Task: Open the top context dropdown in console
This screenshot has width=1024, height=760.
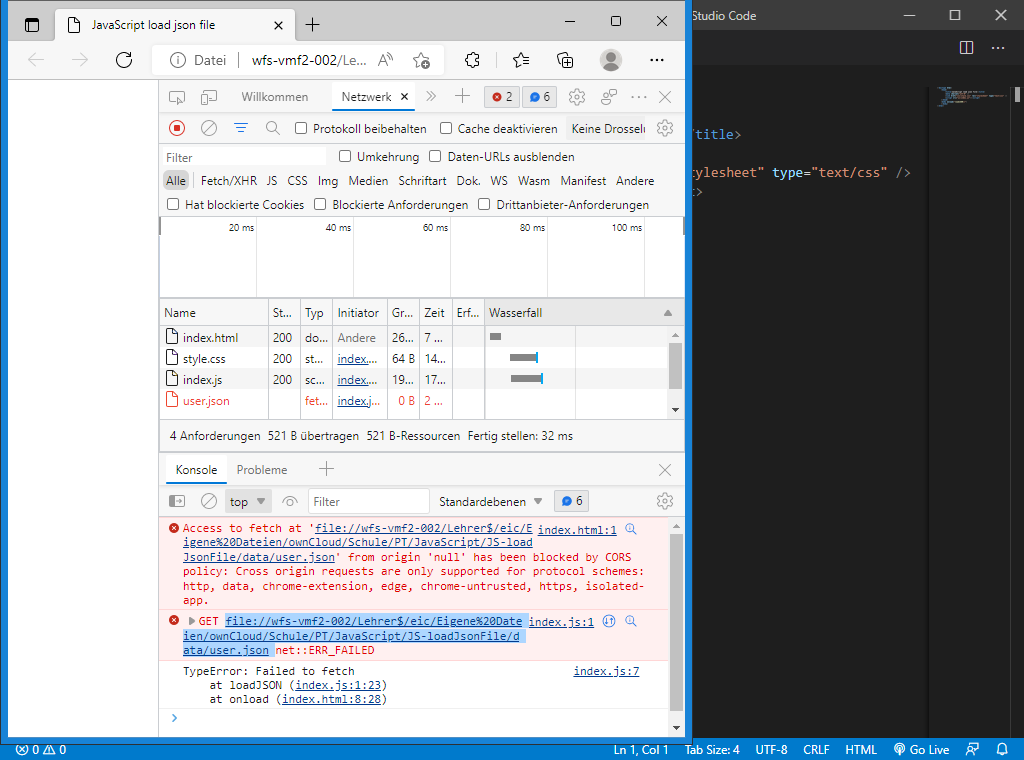Action: [248, 501]
